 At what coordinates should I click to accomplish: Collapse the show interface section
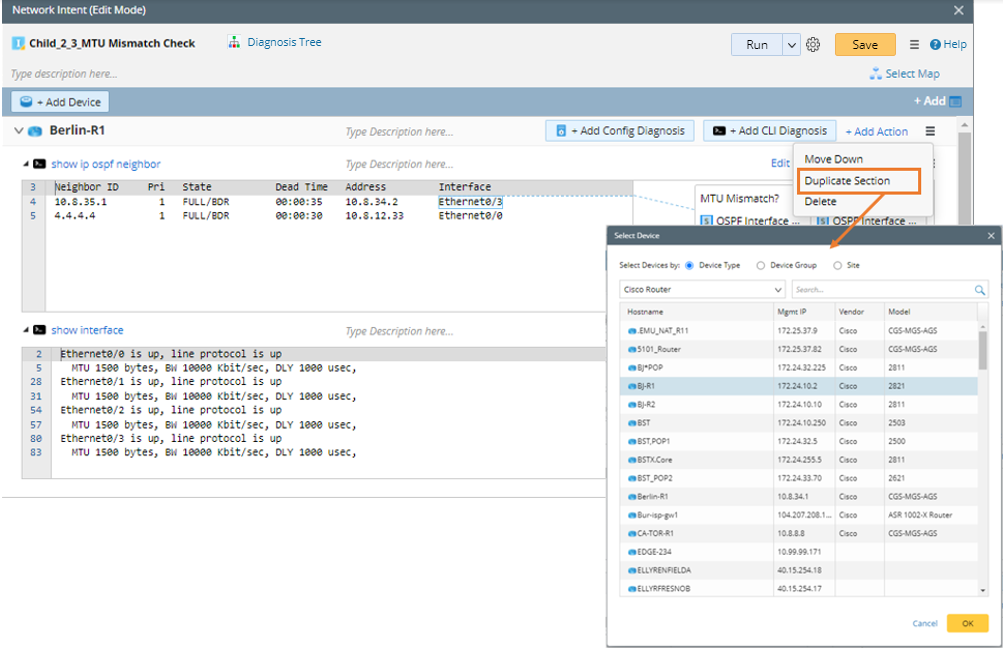26,329
